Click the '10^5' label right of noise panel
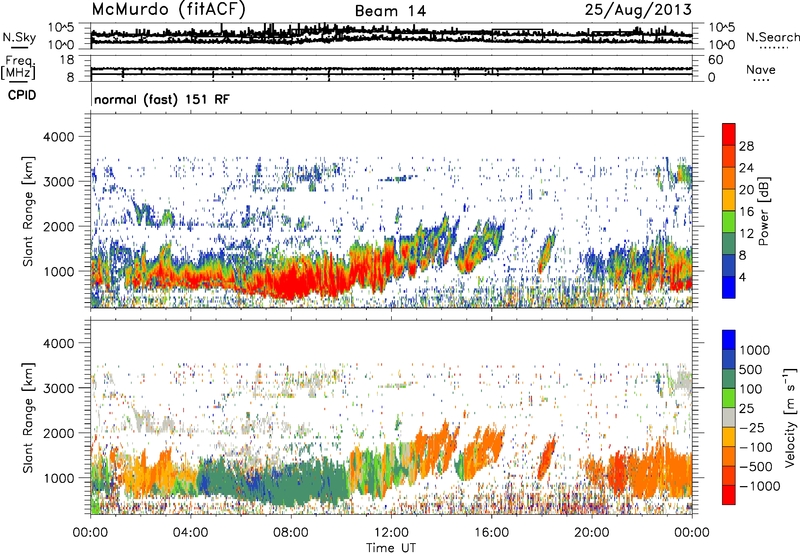The image size is (800, 554). click(x=721, y=28)
